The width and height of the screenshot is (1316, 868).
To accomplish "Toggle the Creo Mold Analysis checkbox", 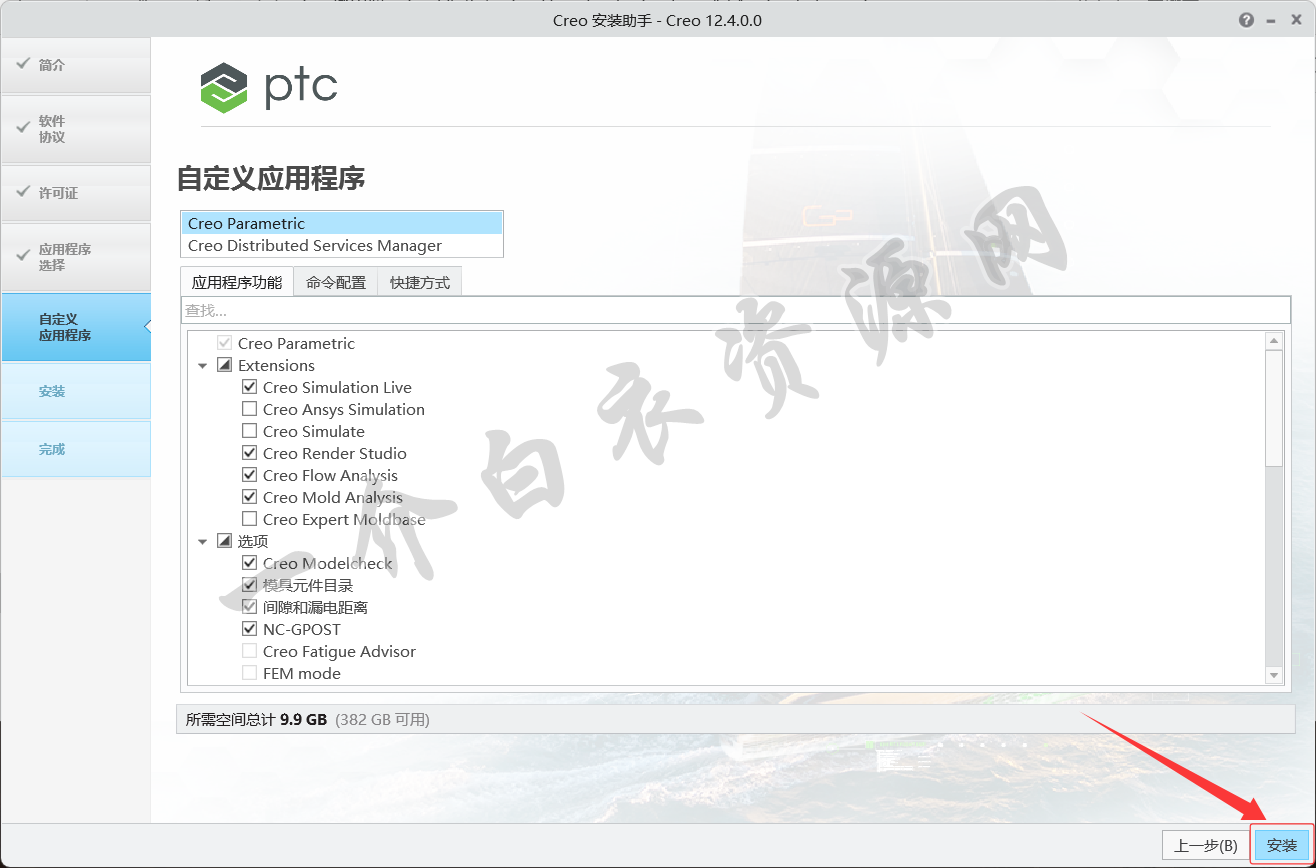I will (x=249, y=497).
